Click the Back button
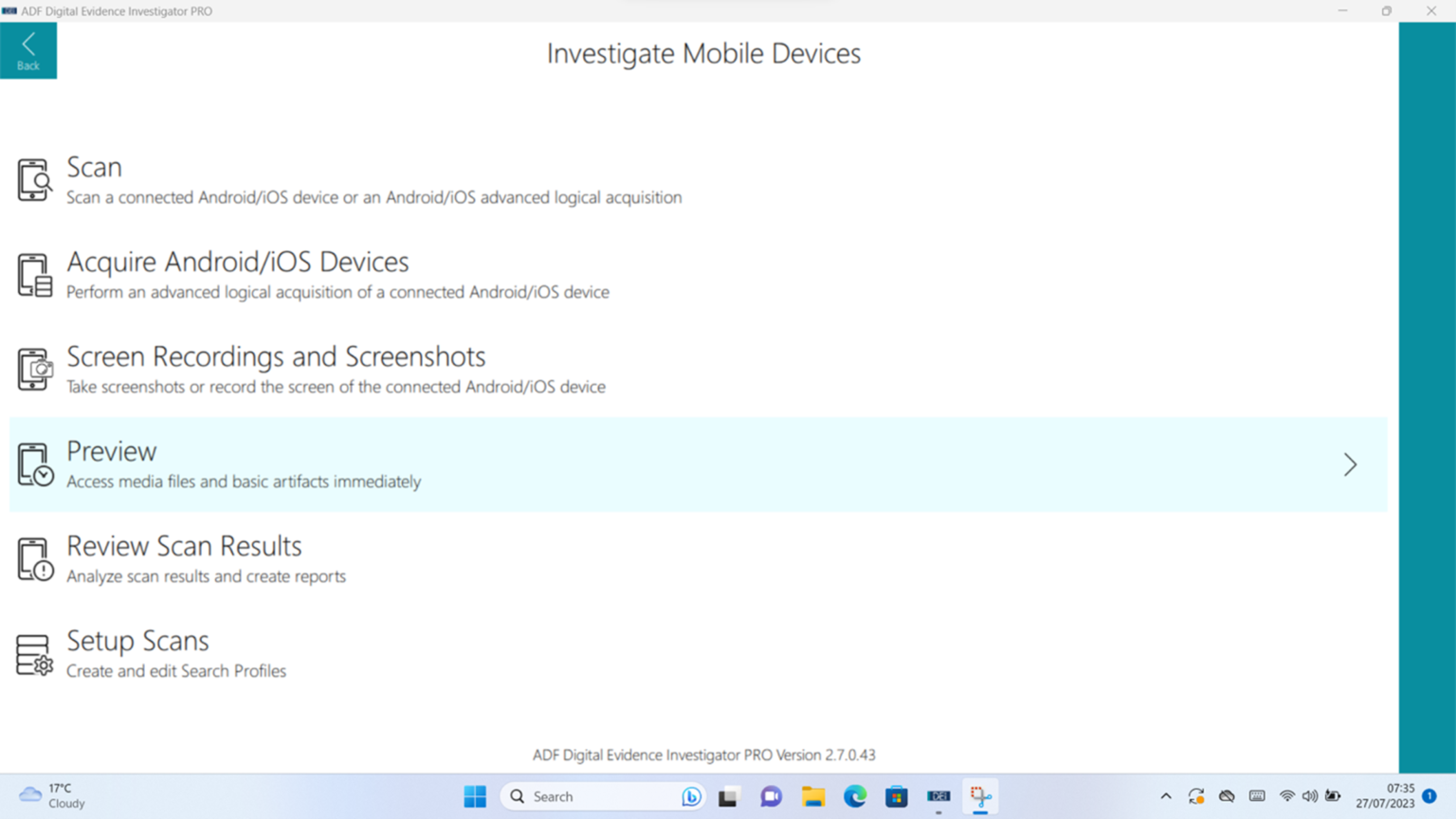 coord(27,49)
